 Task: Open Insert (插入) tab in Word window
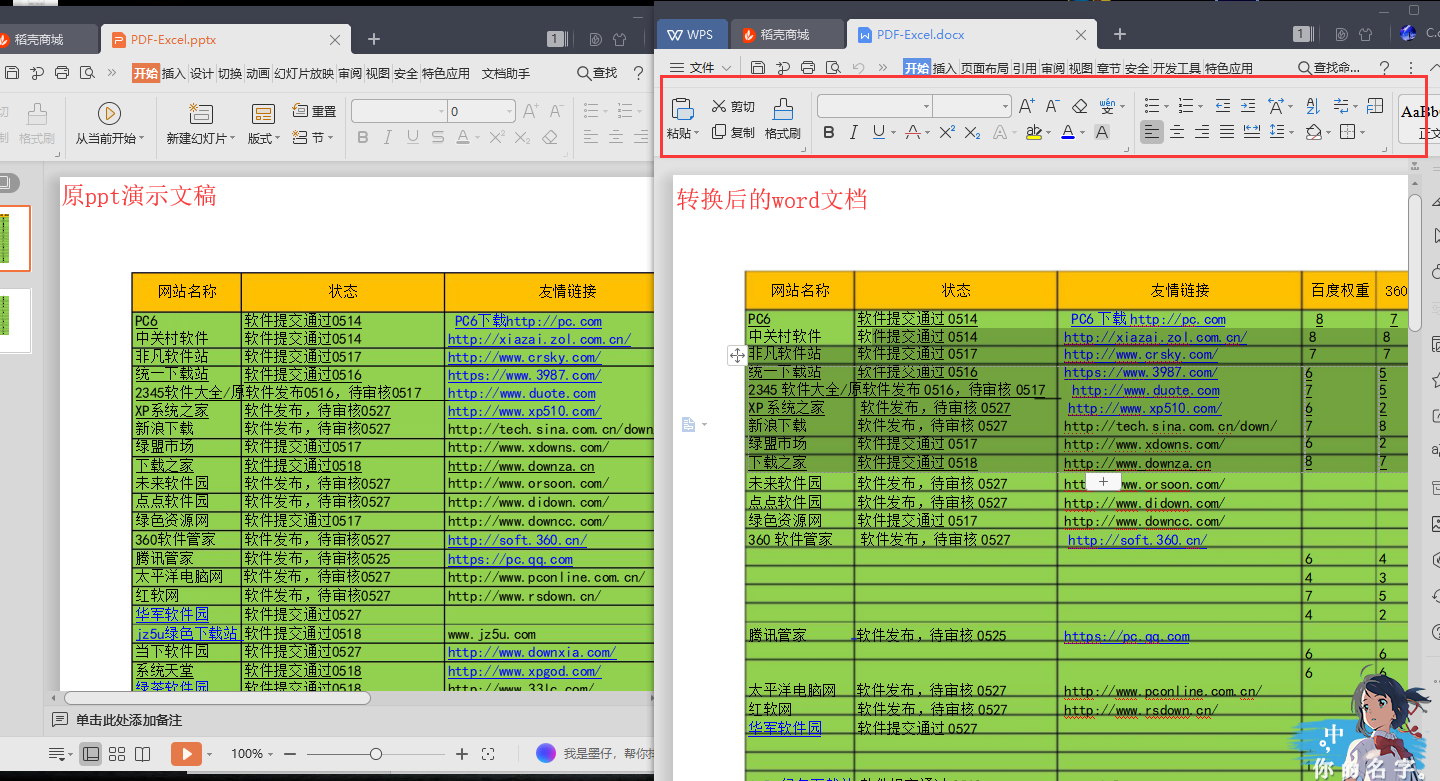coord(945,68)
